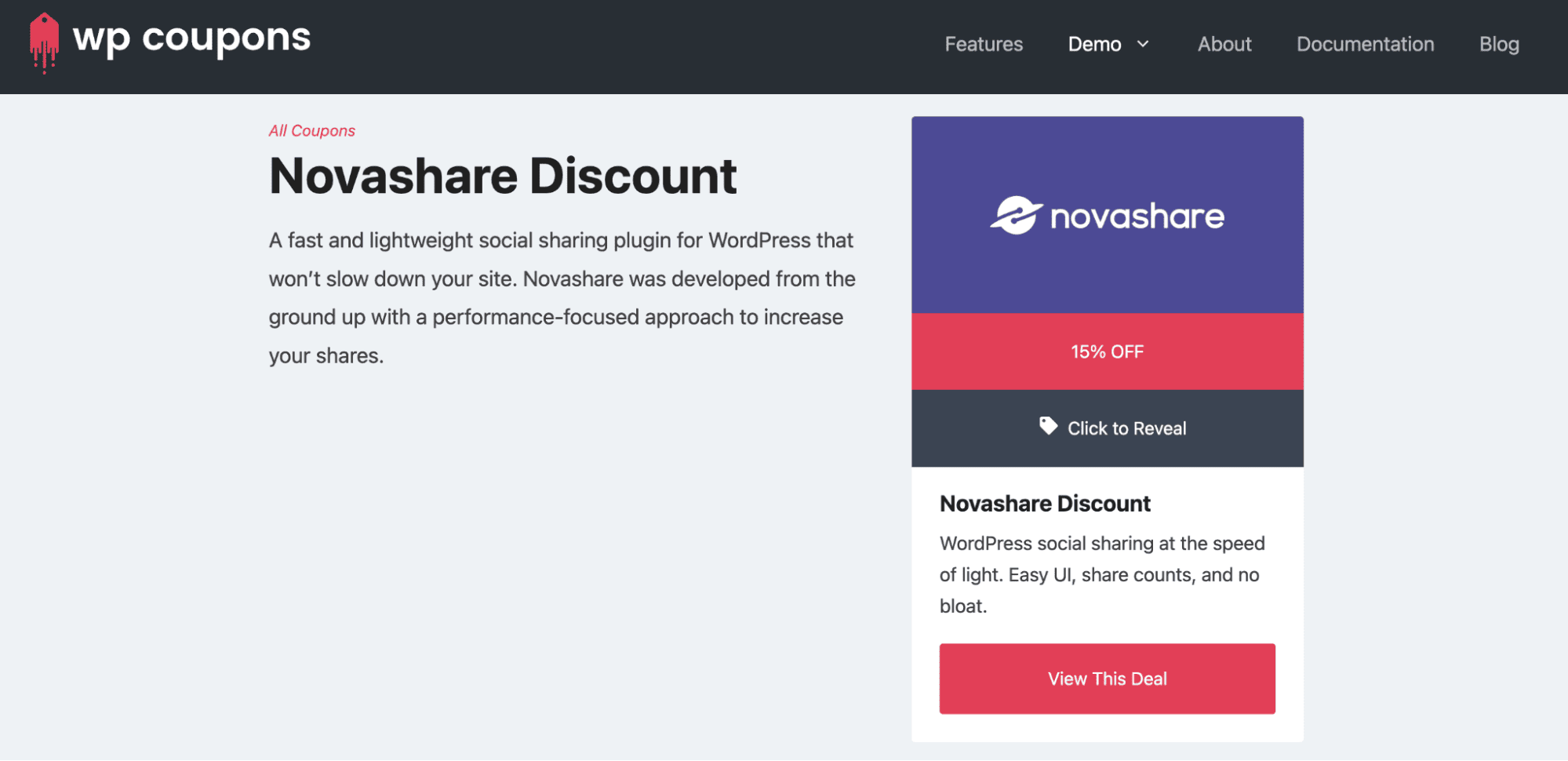Open the All Coupons link
Viewport: 1568px width, 761px height.
click(x=311, y=130)
